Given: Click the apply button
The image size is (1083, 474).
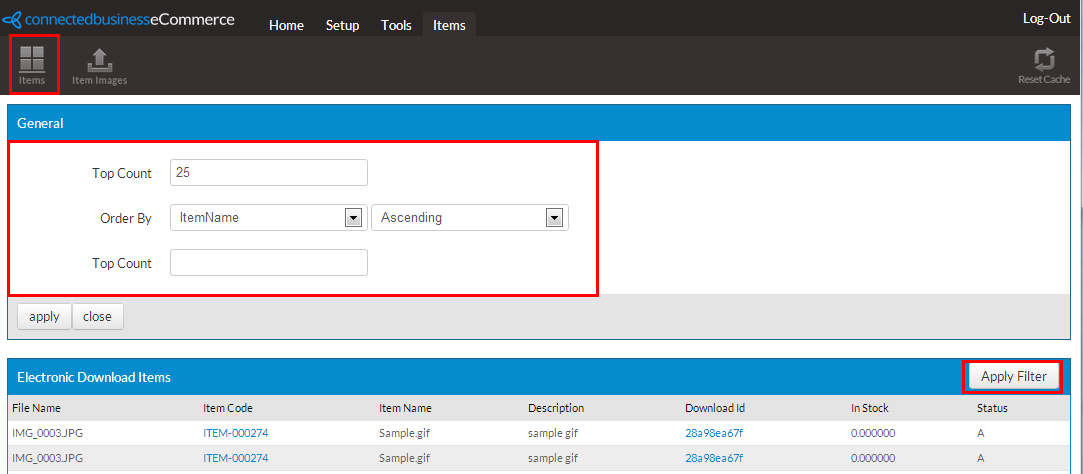Looking at the screenshot, I should point(44,317).
